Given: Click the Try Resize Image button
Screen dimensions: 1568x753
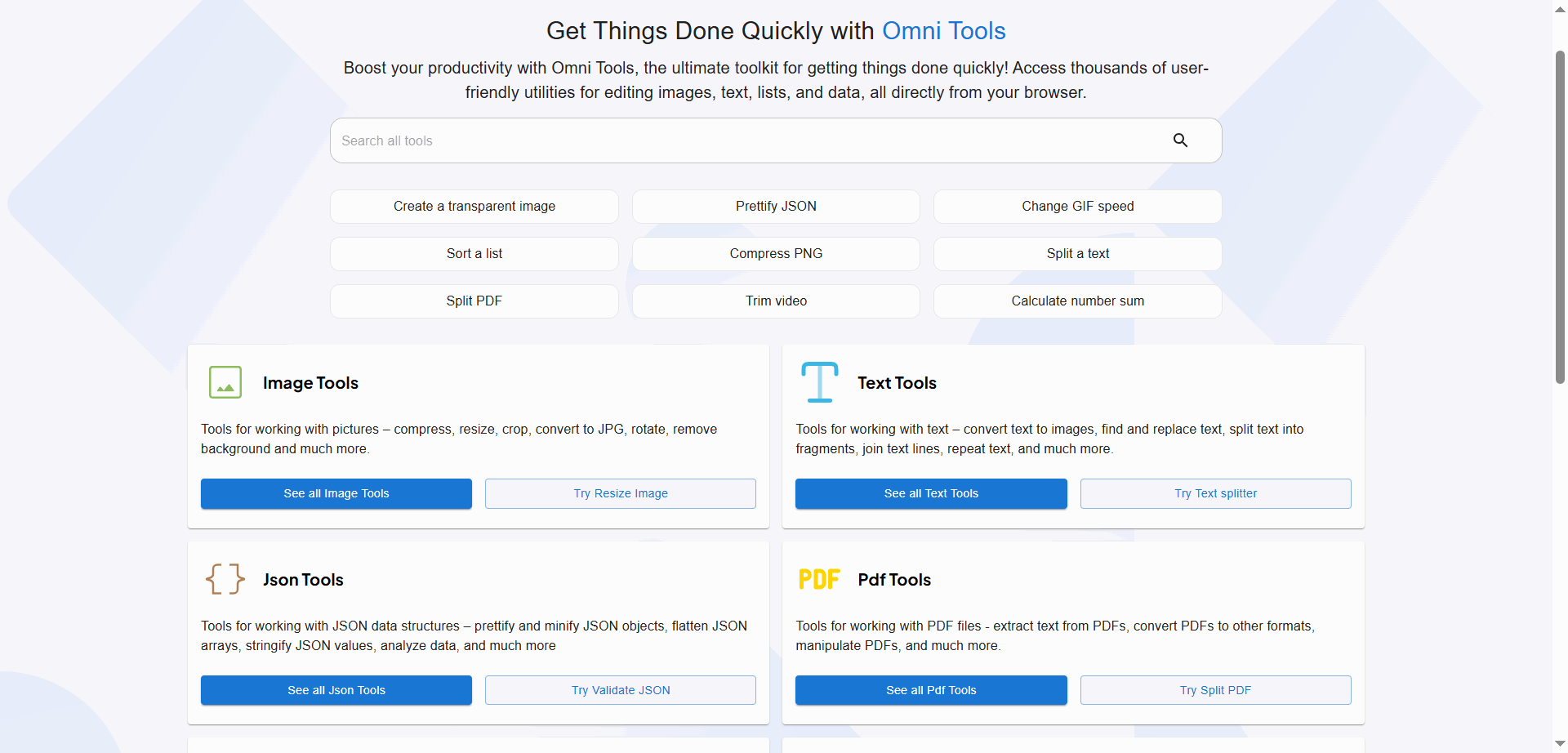Looking at the screenshot, I should pos(620,493).
